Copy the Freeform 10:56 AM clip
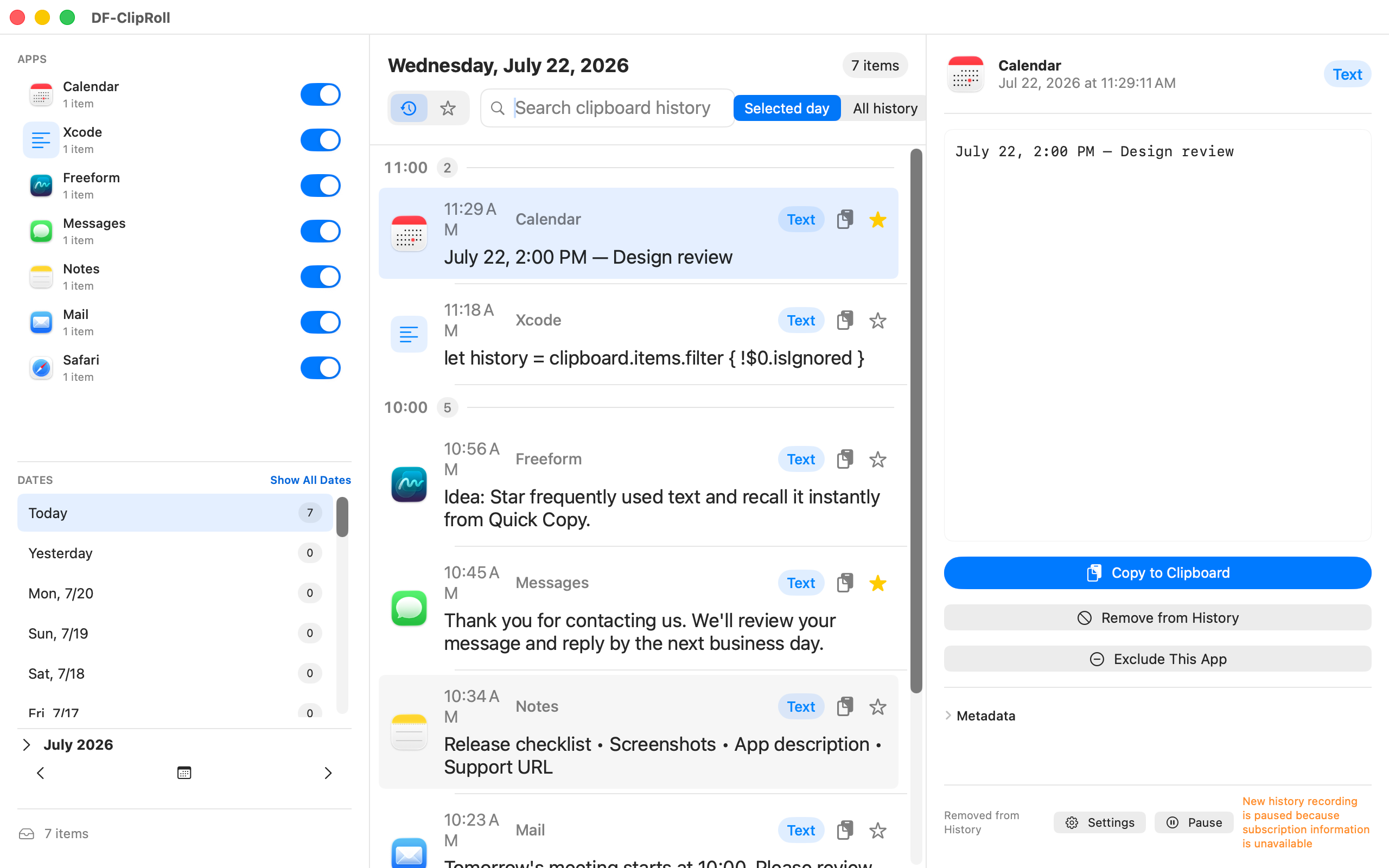The image size is (1389, 868). [x=844, y=459]
